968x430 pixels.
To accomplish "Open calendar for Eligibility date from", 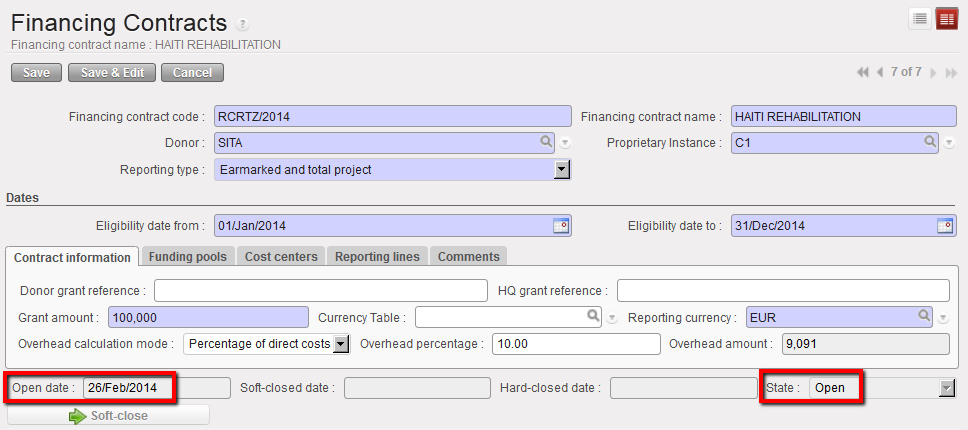I will [x=561, y=225].
